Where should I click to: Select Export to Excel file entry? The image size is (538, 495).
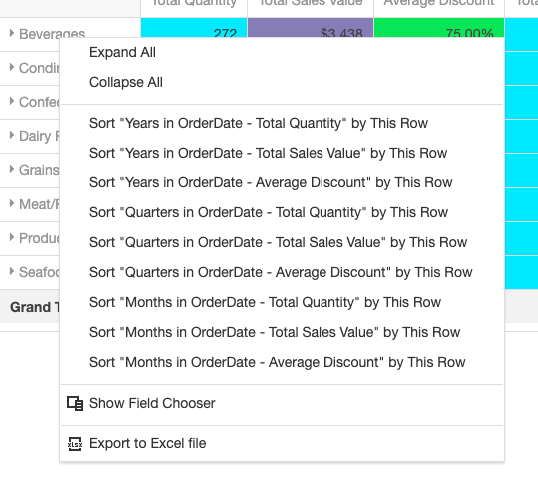click(282, 444)
